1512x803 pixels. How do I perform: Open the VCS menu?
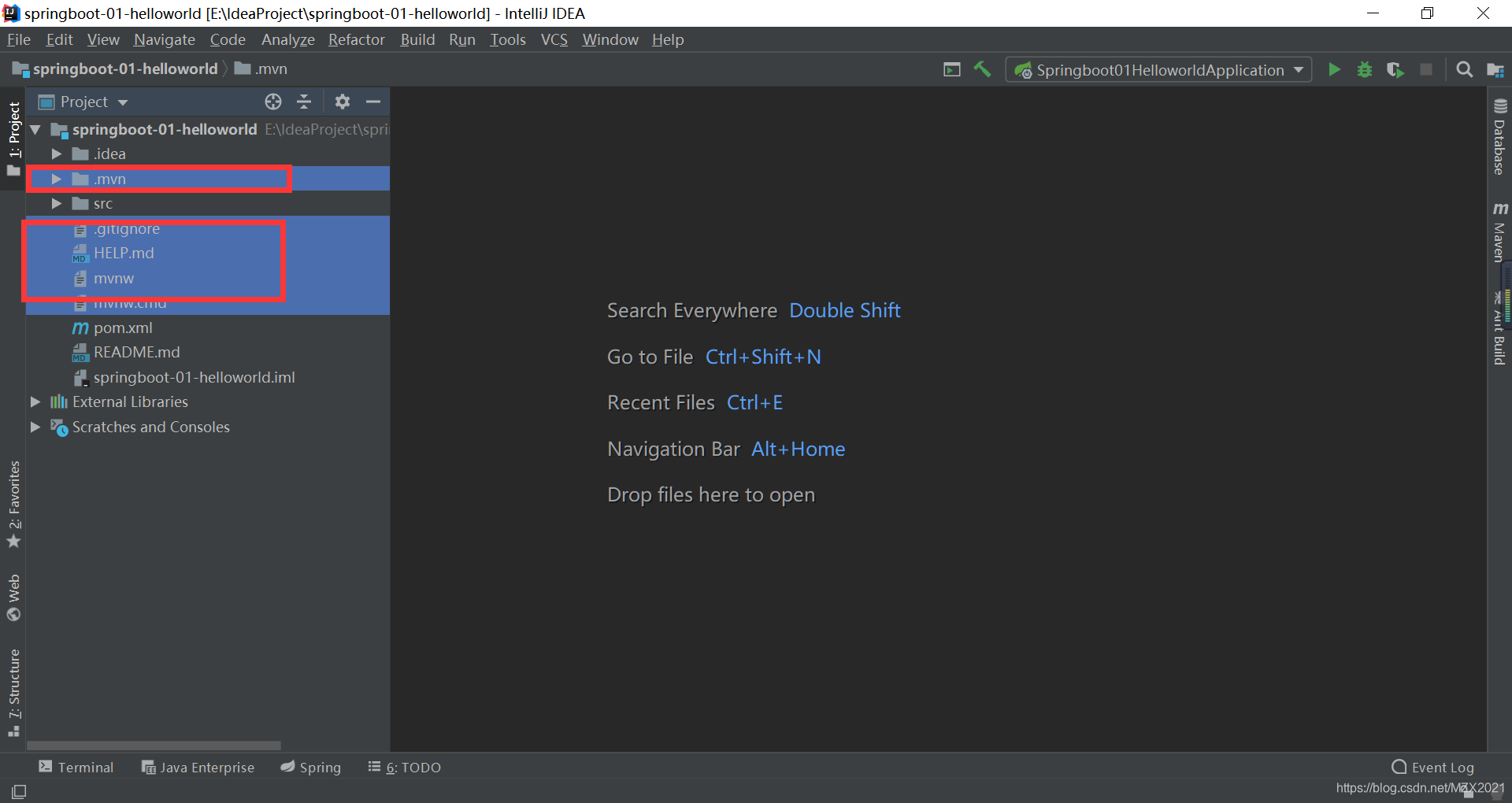[554, 39]
